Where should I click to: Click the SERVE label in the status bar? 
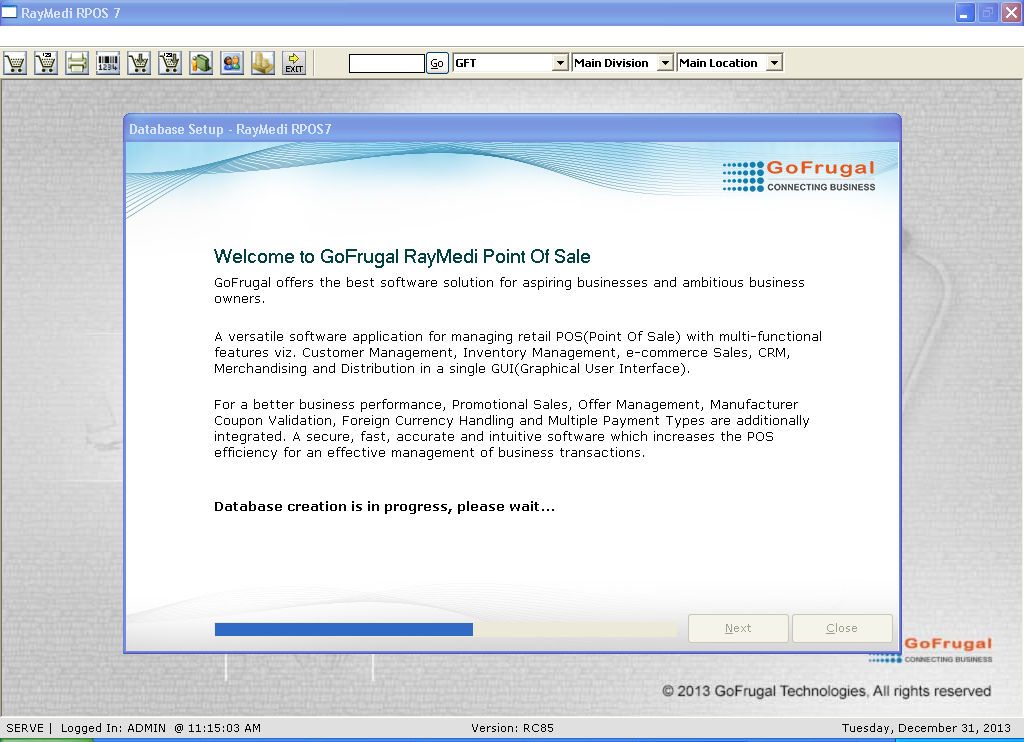click(x=25, y=728)
